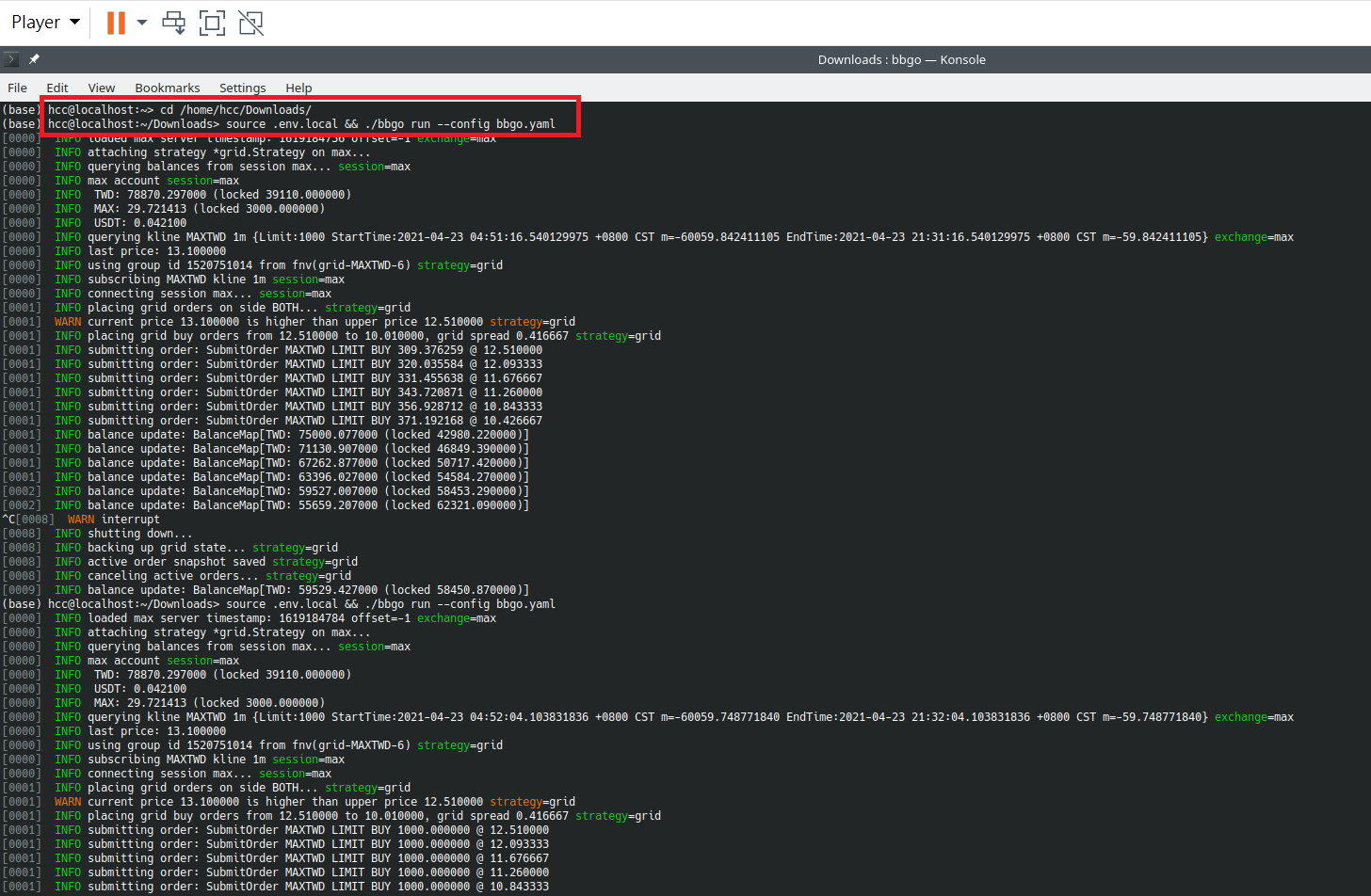Toggle Unity mode icon

251,22
